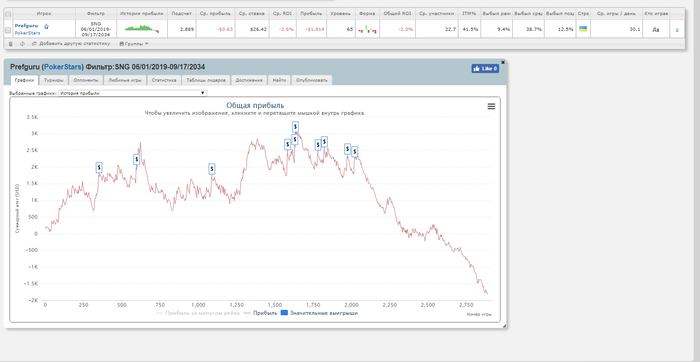The image size is (700, 362).
Task: Tick the select-all checkbox in table header
Action: point(8,14)
